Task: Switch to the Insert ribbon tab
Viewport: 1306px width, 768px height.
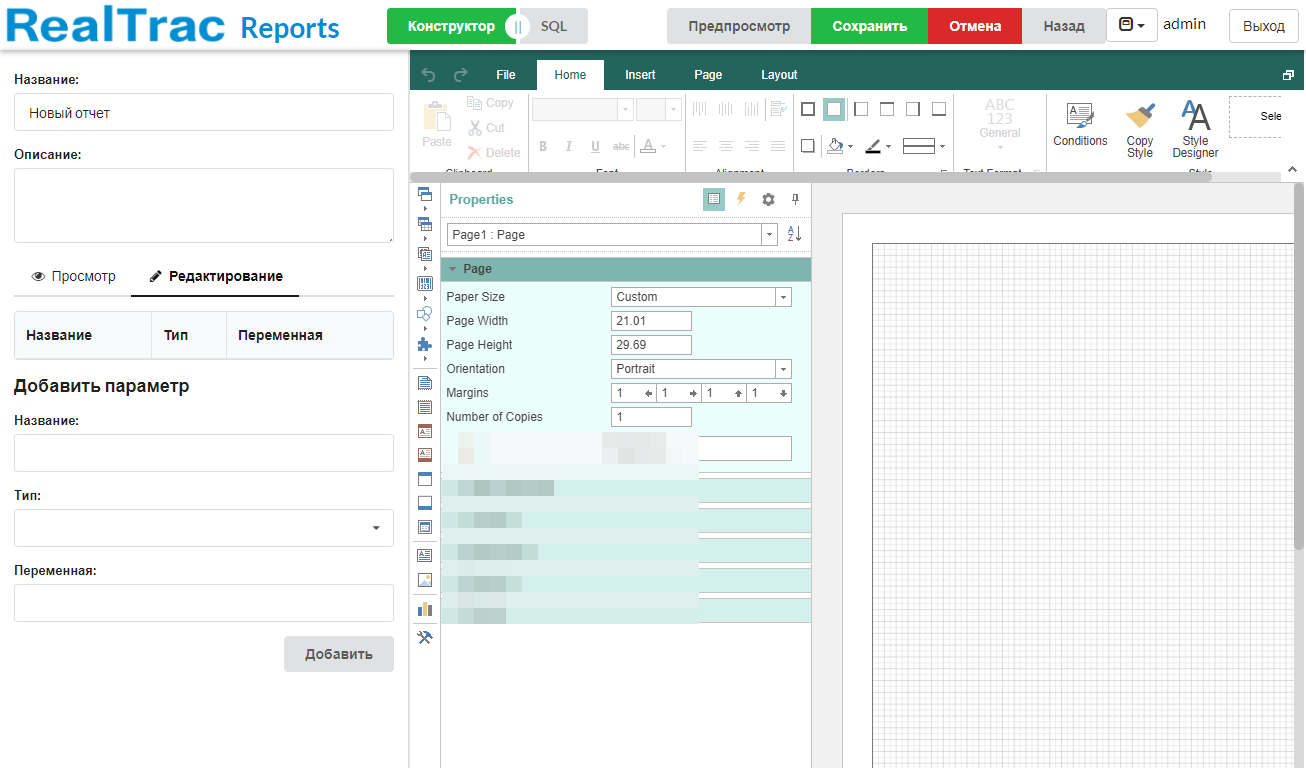Action: click(x=640, y=75)
